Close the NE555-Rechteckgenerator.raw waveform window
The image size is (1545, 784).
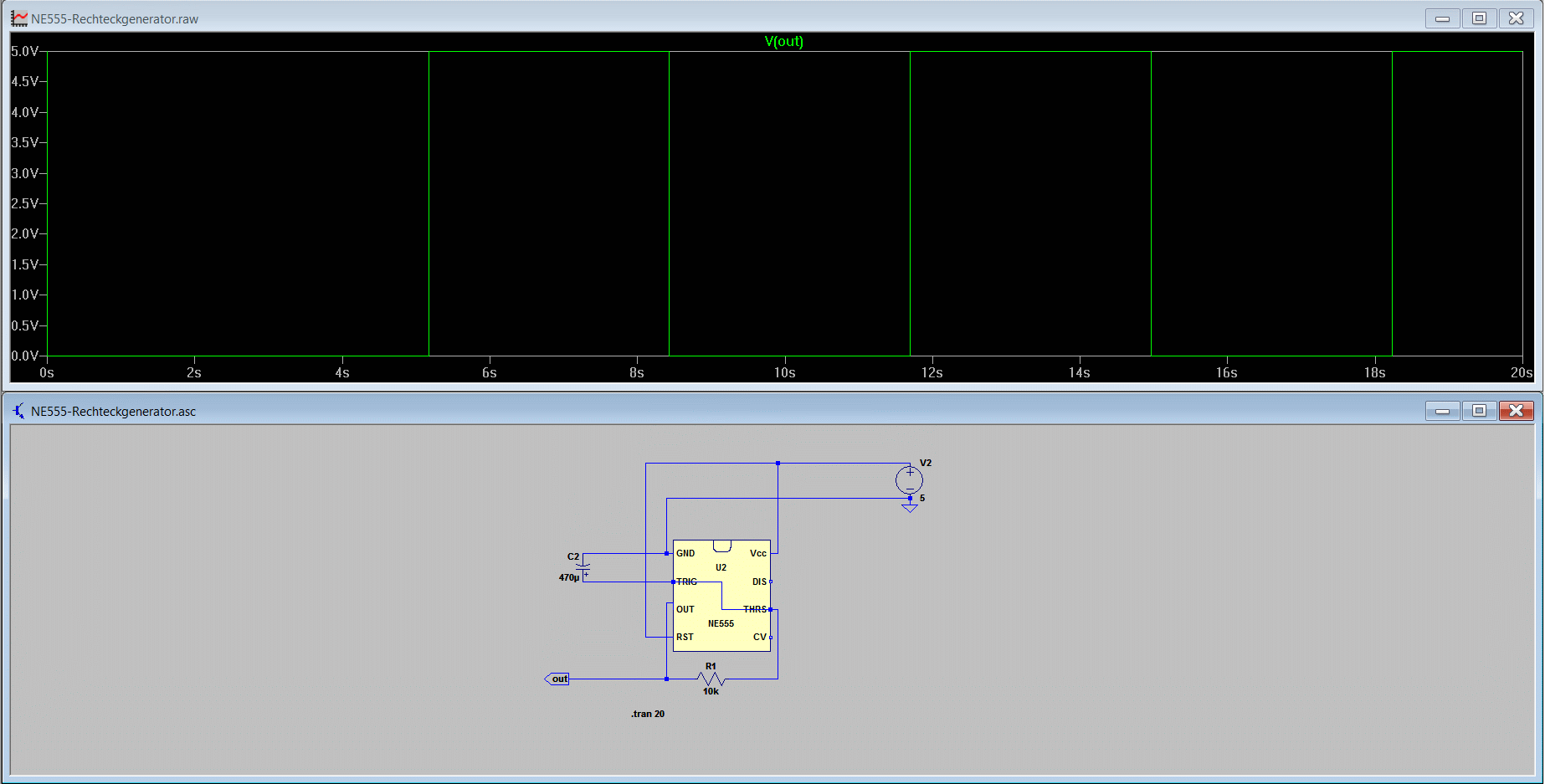point(1516,18)
